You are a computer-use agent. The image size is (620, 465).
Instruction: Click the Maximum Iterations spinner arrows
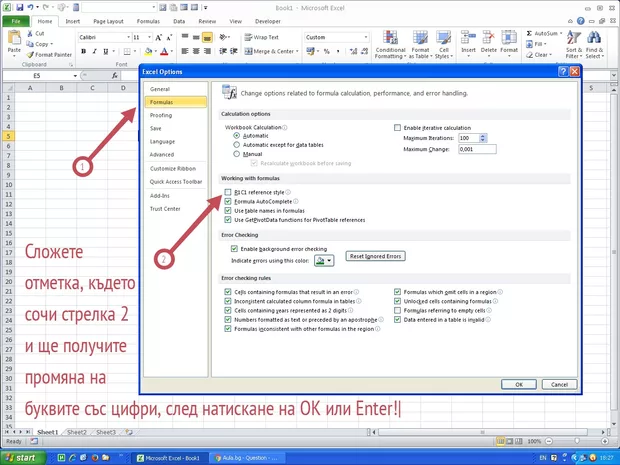click(482, 138)
